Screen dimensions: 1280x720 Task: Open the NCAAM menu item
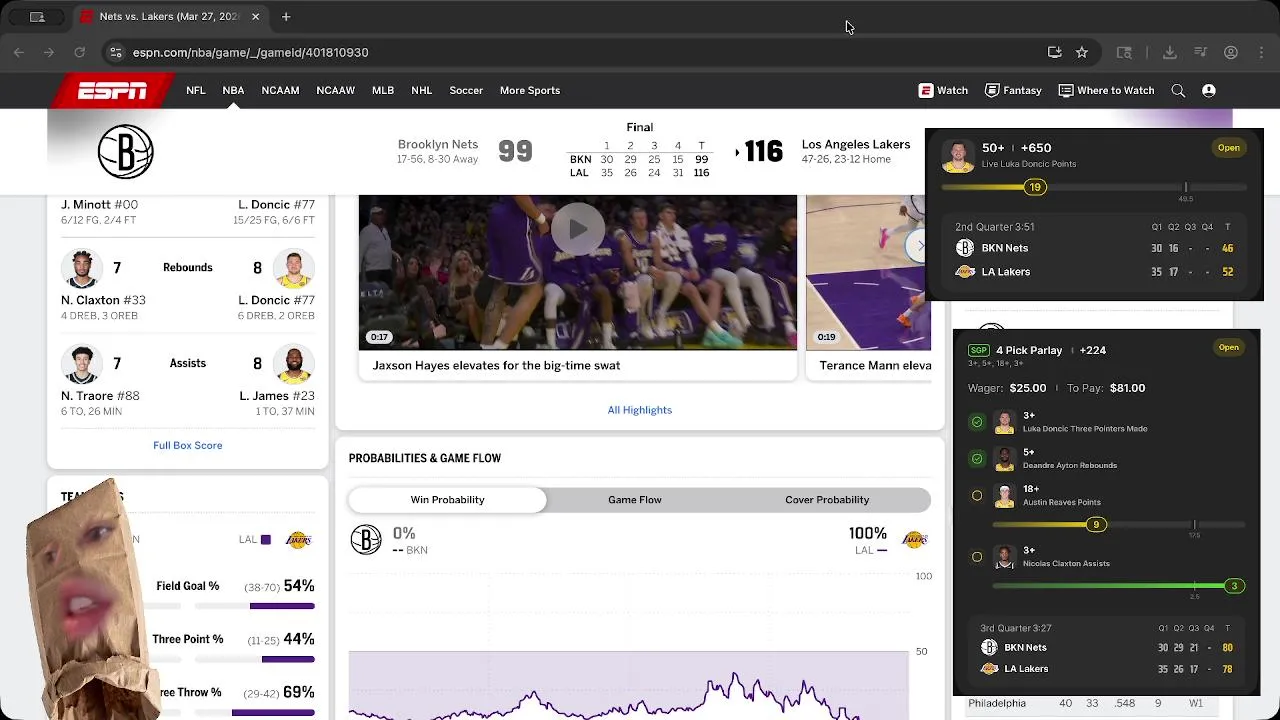tap(280, 90)
